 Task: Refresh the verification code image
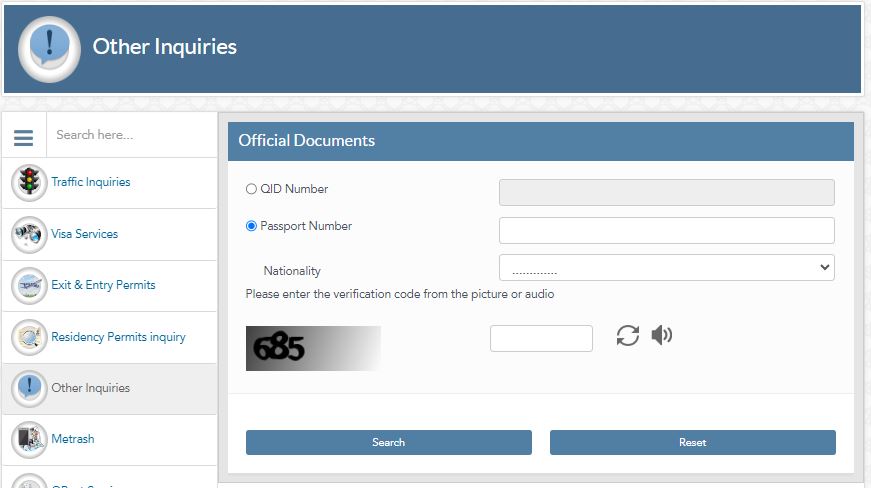(x=627, y=336)
